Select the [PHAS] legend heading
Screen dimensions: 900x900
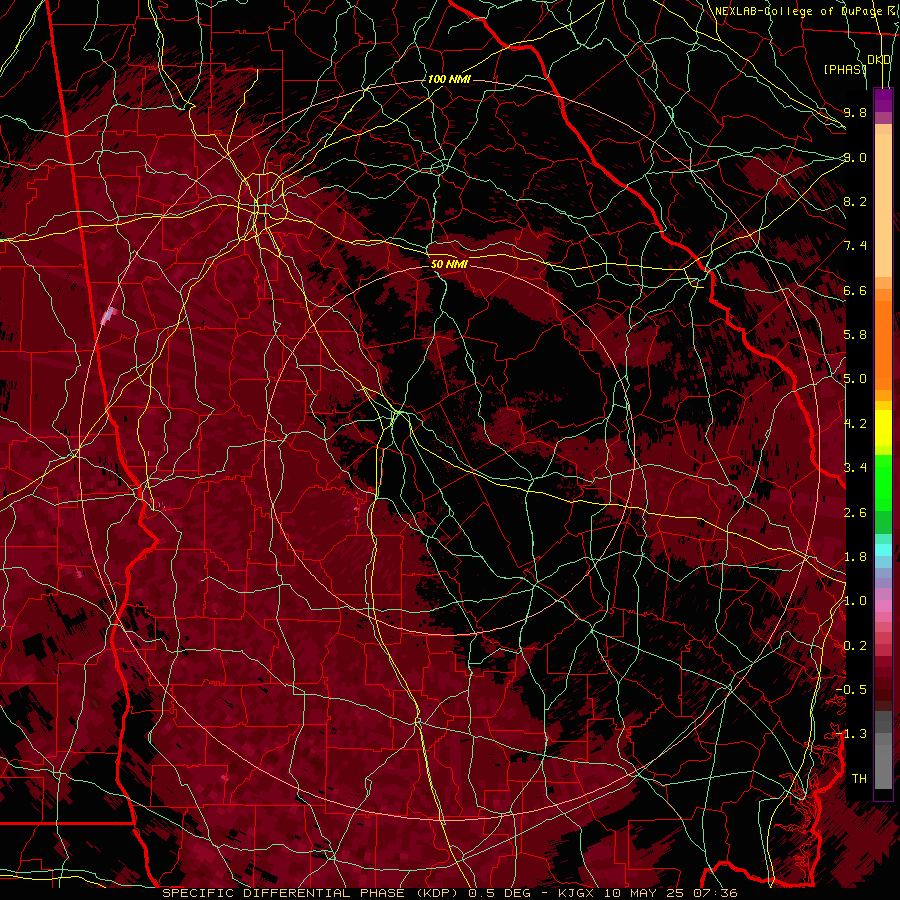coord(845,69)
